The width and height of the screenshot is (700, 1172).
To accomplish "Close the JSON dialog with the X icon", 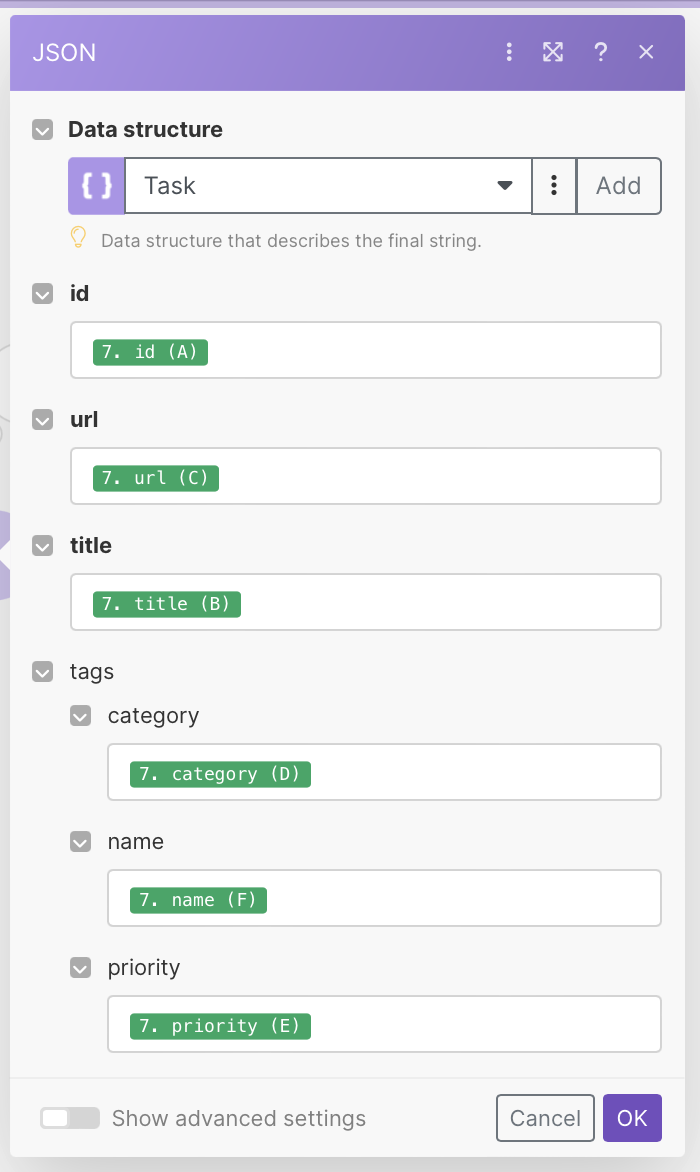I will 646,52.
